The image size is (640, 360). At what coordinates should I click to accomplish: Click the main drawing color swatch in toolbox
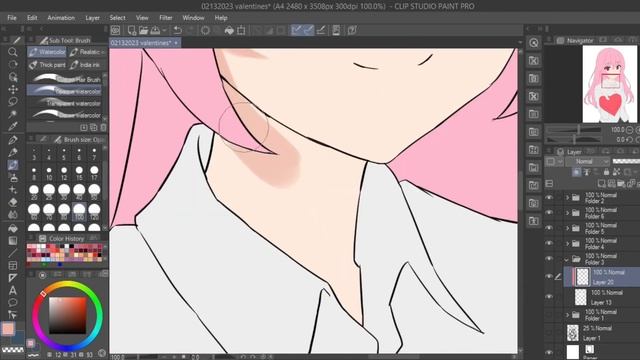(8, 329)
